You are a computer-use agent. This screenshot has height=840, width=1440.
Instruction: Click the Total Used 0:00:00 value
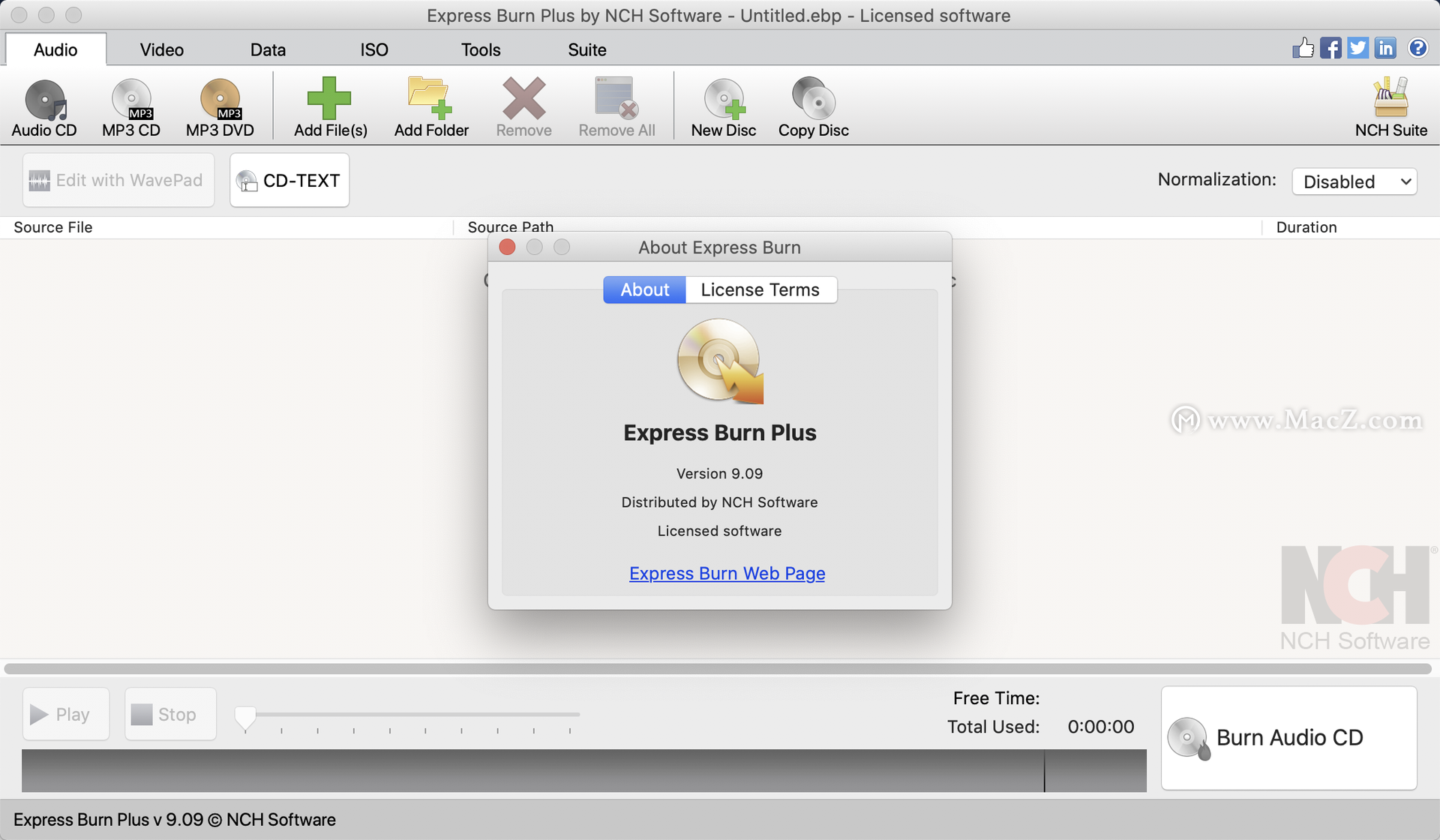[1100, 726]
